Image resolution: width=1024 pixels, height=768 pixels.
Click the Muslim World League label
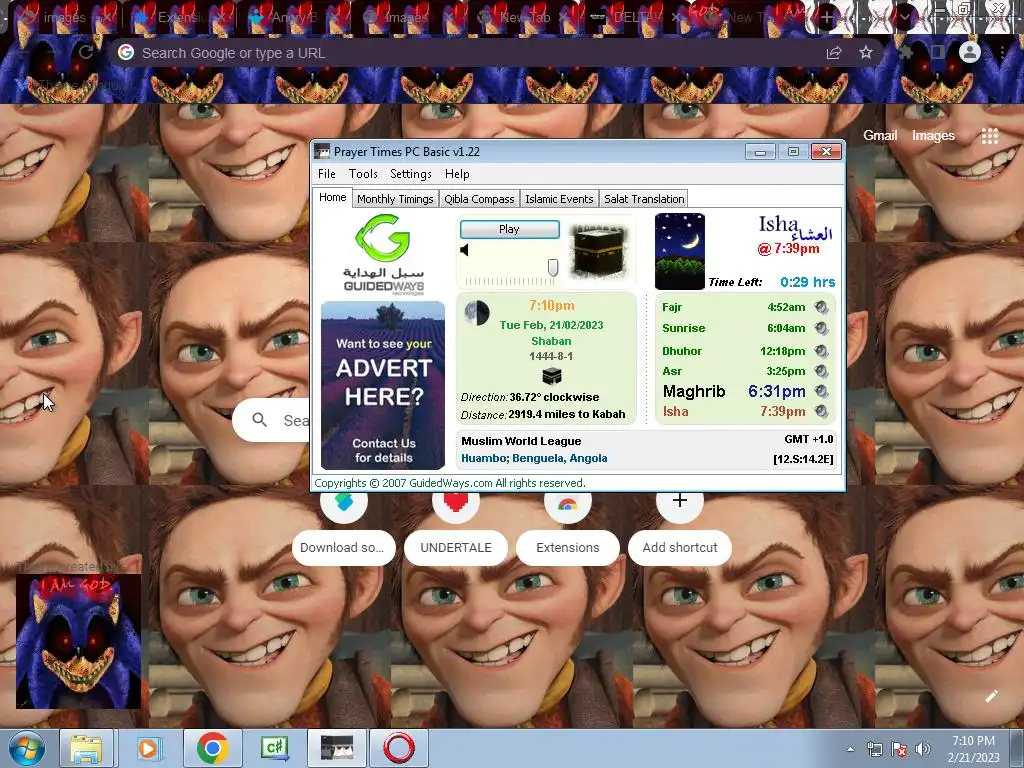[521, 441]
